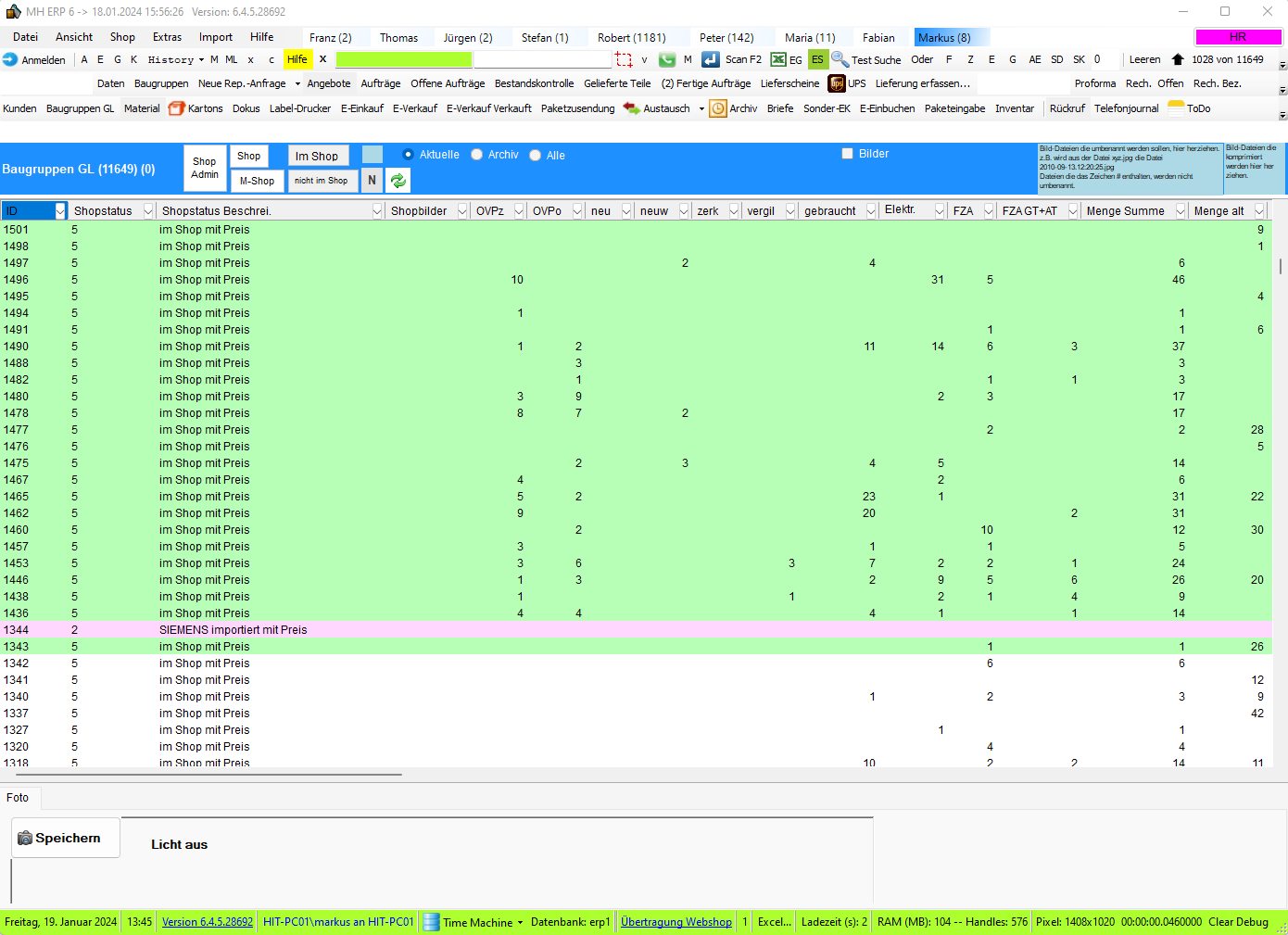
Task: Click the Kartons box icon
Action: coord(177,108)
